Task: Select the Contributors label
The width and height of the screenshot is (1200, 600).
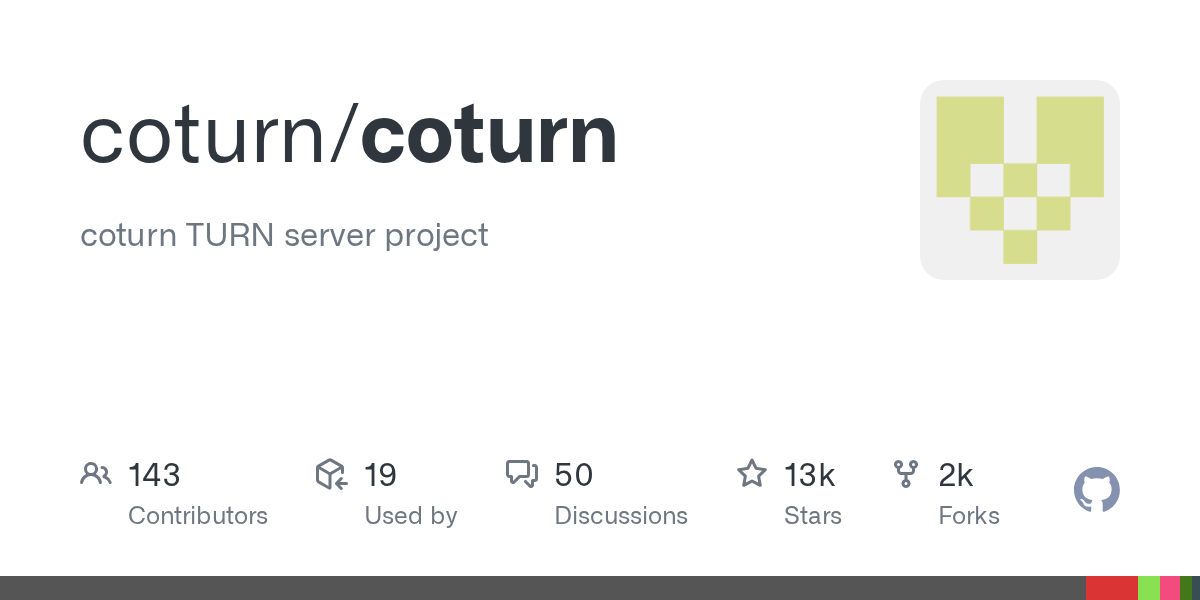Action: [x=198, y=516]
